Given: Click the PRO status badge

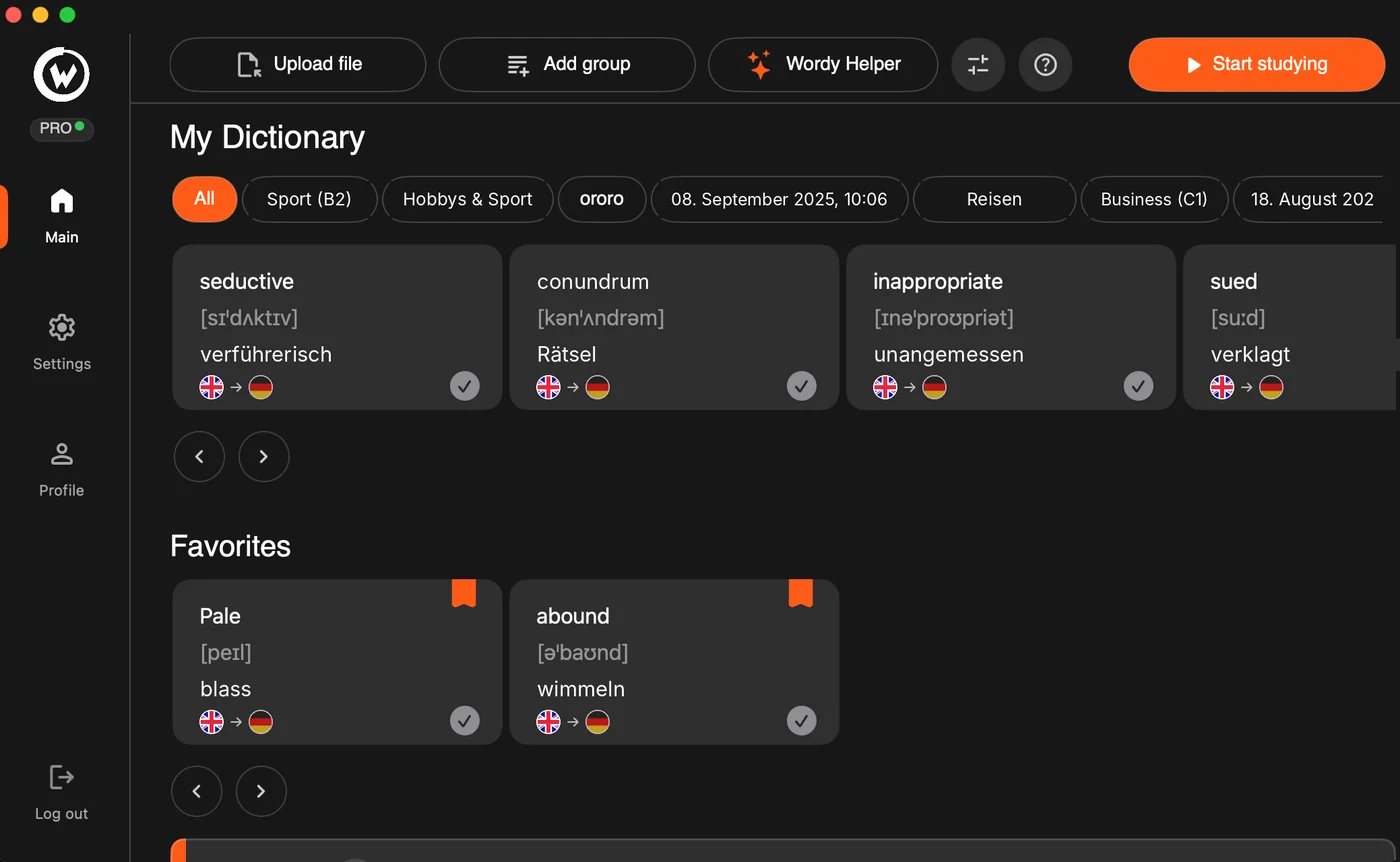Looking at the screenshot, I should [61, 128].
